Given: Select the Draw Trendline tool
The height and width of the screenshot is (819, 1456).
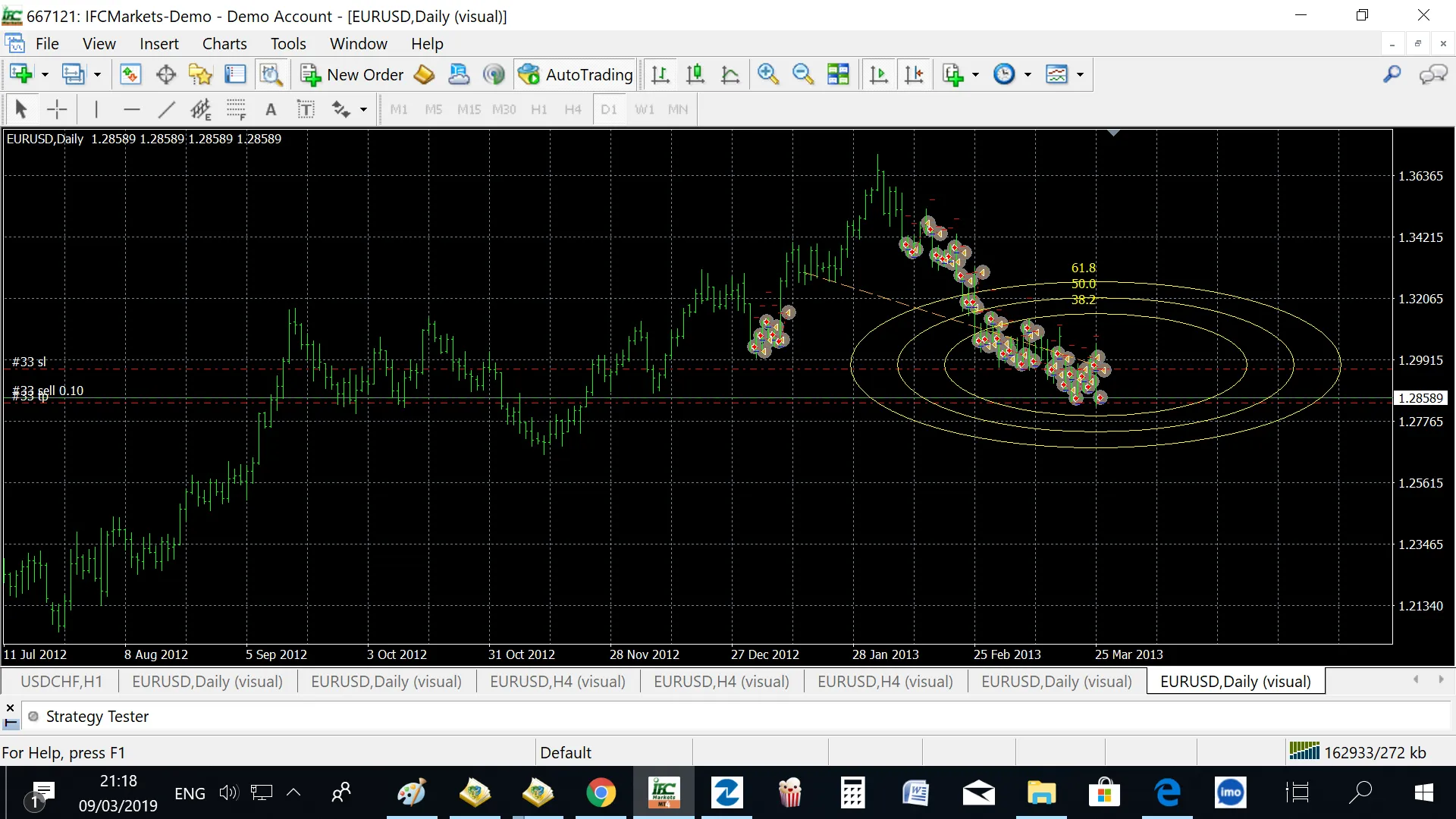Looking at the screenshot, I should tap(166, 110).
